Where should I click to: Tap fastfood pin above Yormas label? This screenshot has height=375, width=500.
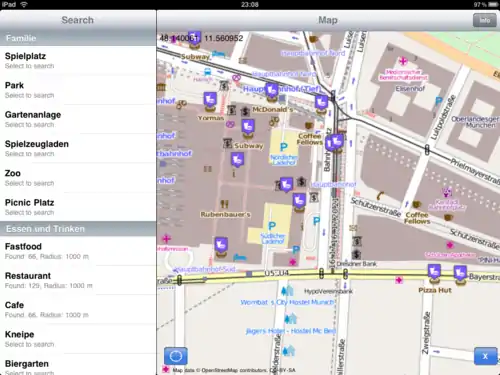[x=210, y=101]
